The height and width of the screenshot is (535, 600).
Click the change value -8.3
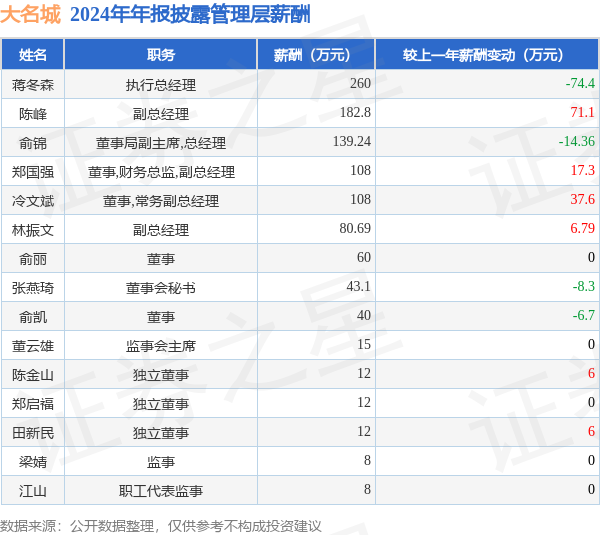[584, 286]
